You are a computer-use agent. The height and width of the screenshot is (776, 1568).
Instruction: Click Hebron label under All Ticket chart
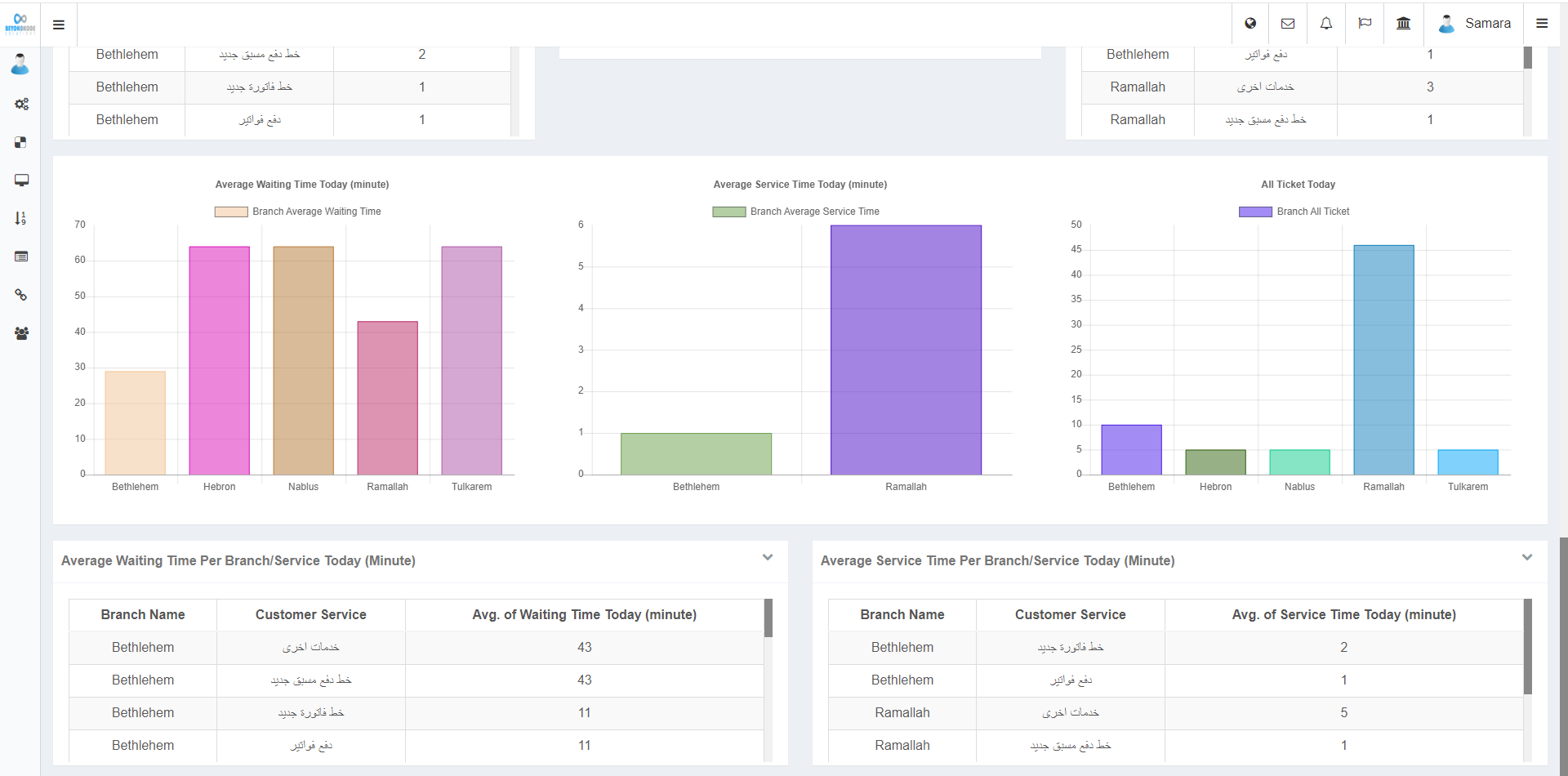coord(1216,487)
